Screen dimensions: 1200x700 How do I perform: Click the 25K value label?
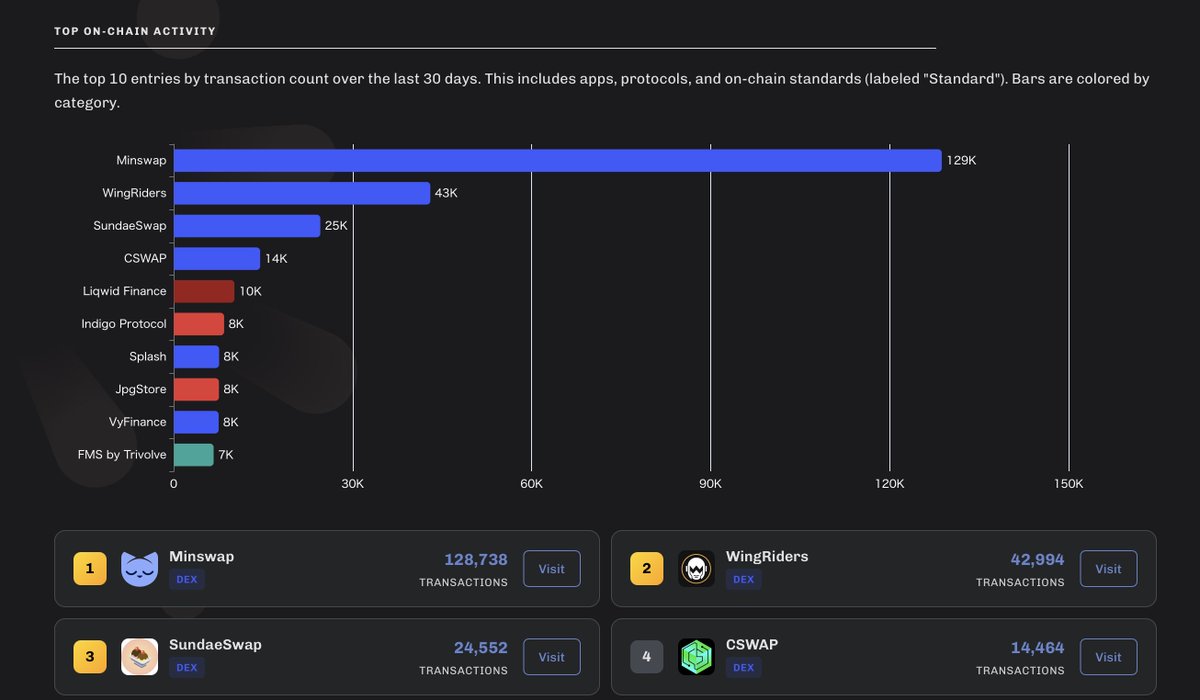336,226
